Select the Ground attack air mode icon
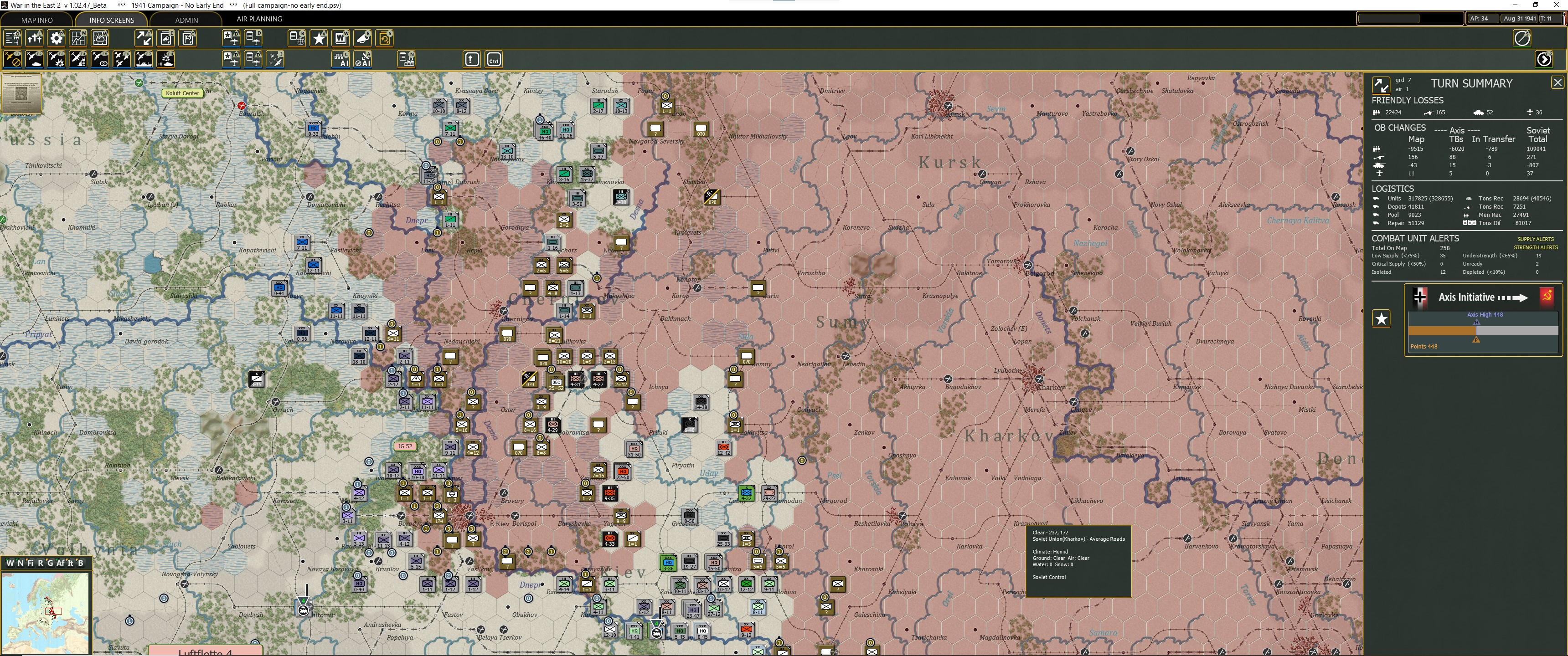1568x656 pixels. coord(57,59)
